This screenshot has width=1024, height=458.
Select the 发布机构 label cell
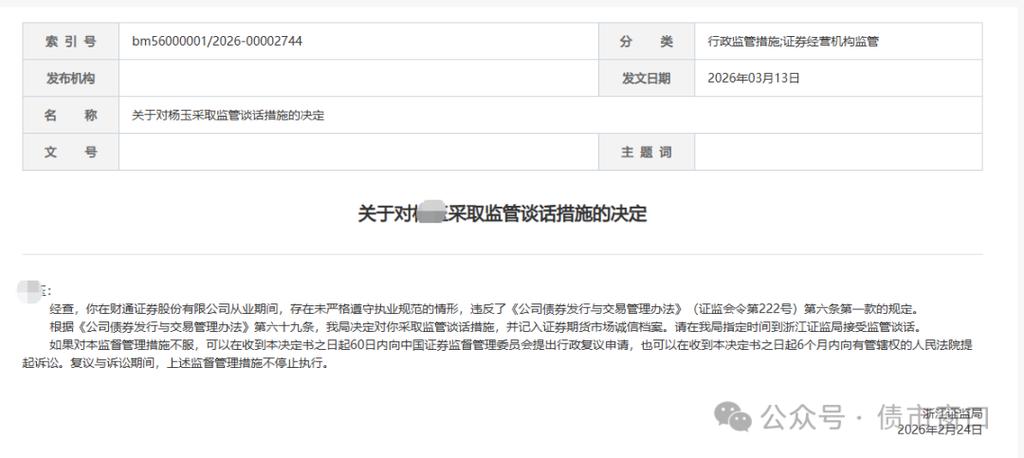[71, 78]
